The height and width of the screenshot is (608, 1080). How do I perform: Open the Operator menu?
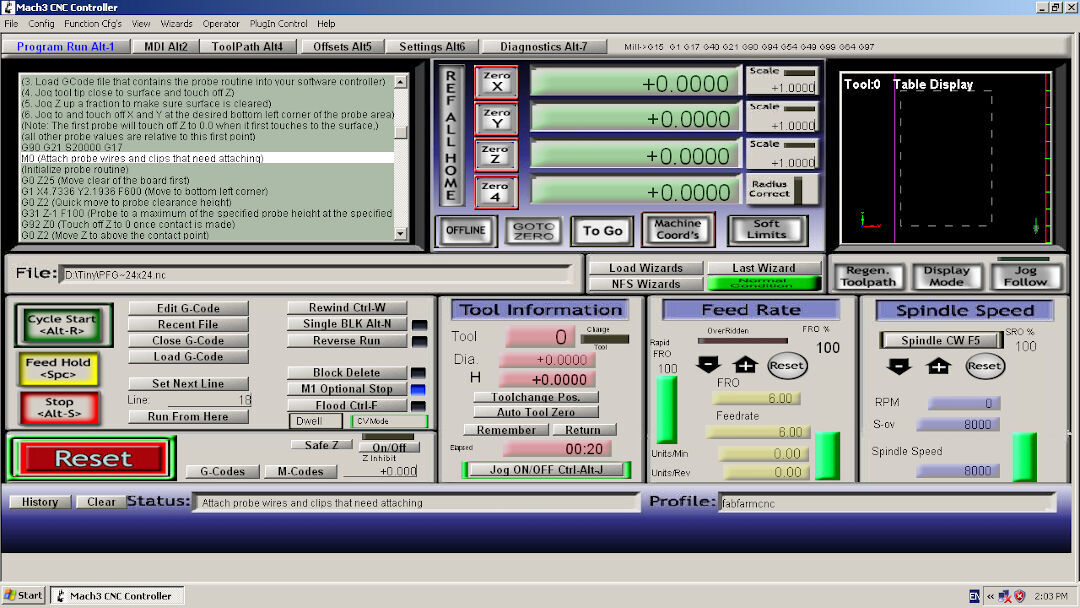tap(220, 23)
